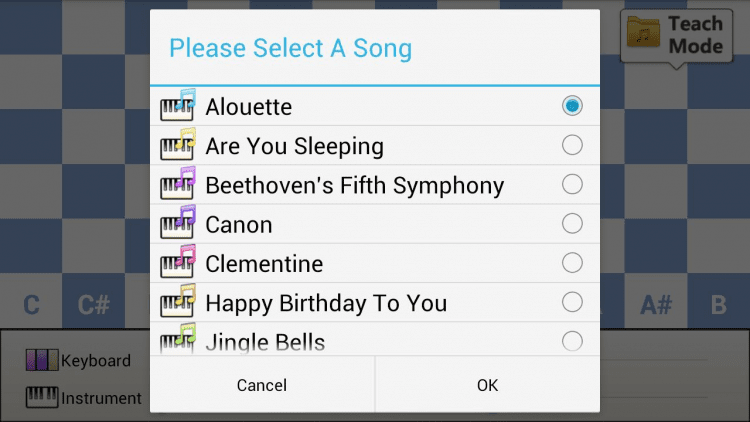
Task: Confirm song selection with OK
Action: (x=487, y=385)
